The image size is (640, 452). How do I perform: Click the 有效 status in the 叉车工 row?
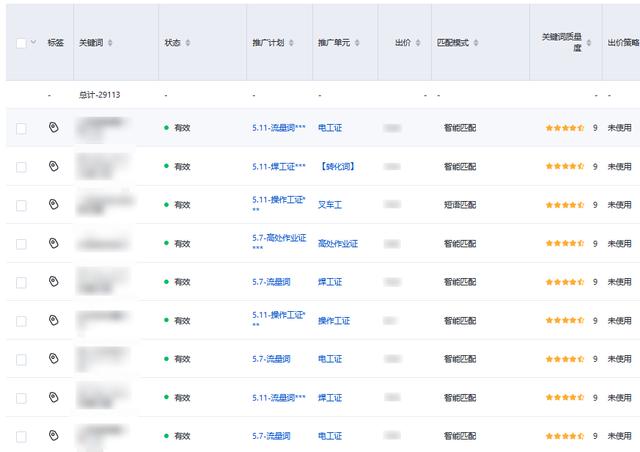point(182,205)
